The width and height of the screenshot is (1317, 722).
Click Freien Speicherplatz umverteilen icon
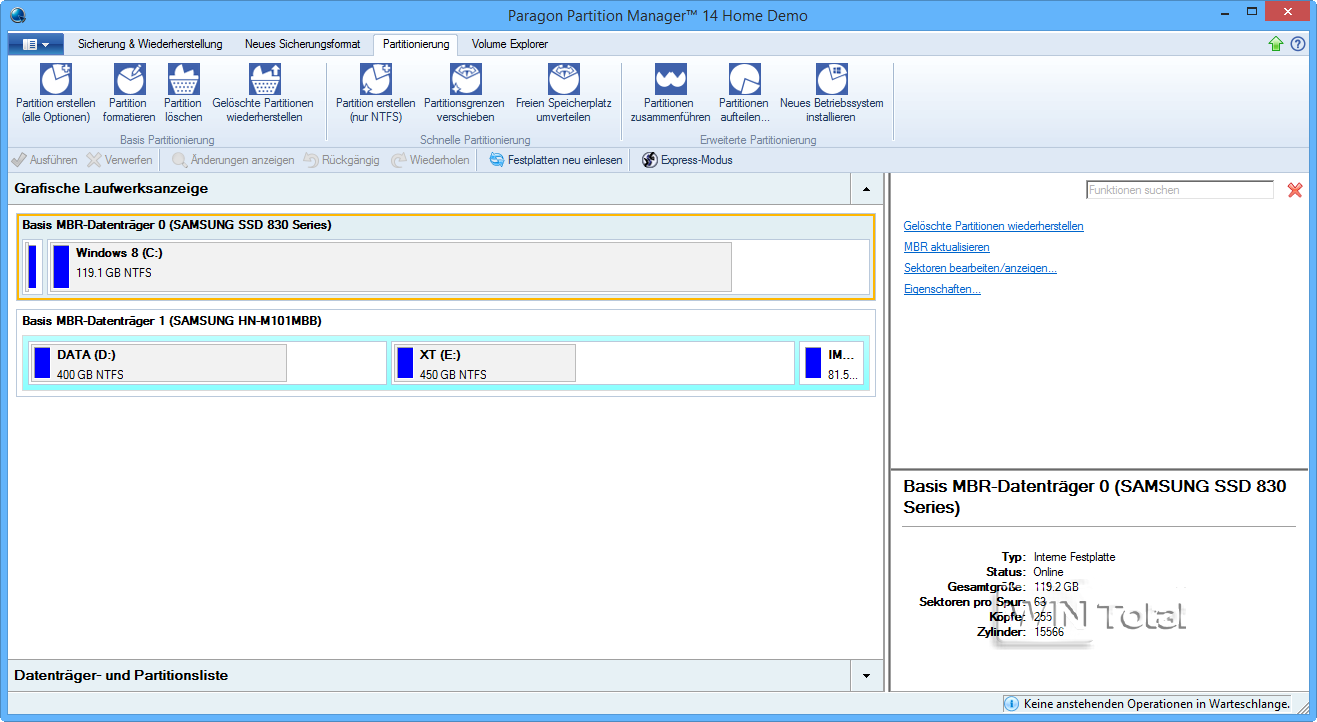point(563,80)
